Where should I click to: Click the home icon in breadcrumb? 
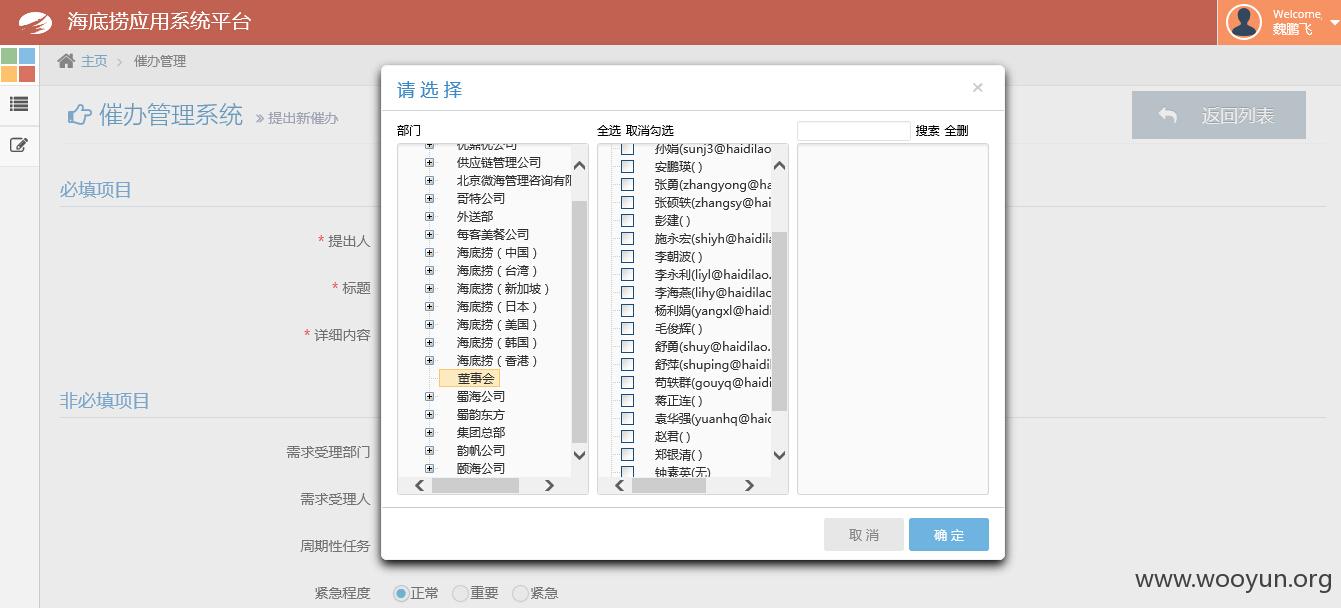coord(66,61)
